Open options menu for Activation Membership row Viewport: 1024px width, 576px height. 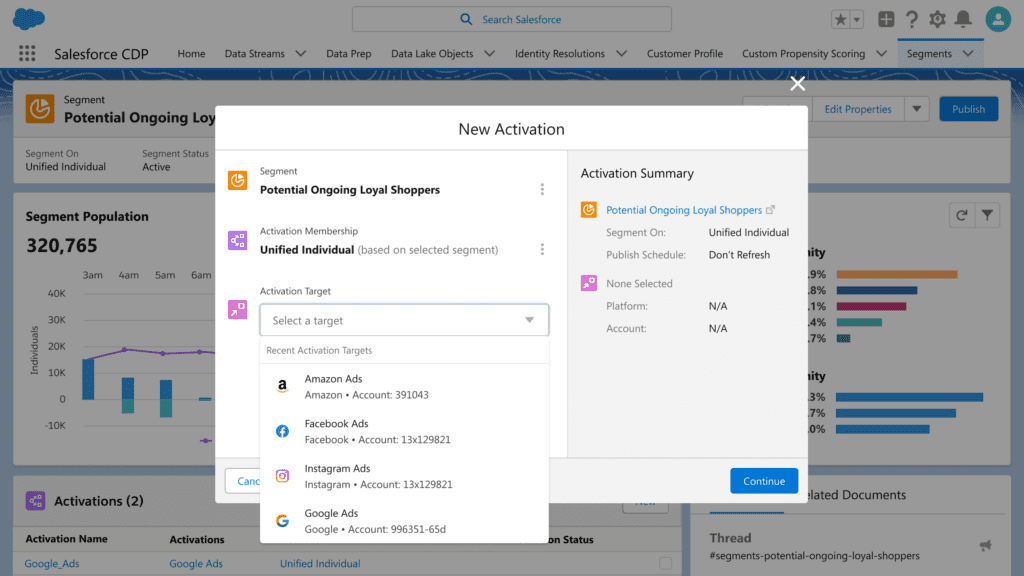point(542,249)
